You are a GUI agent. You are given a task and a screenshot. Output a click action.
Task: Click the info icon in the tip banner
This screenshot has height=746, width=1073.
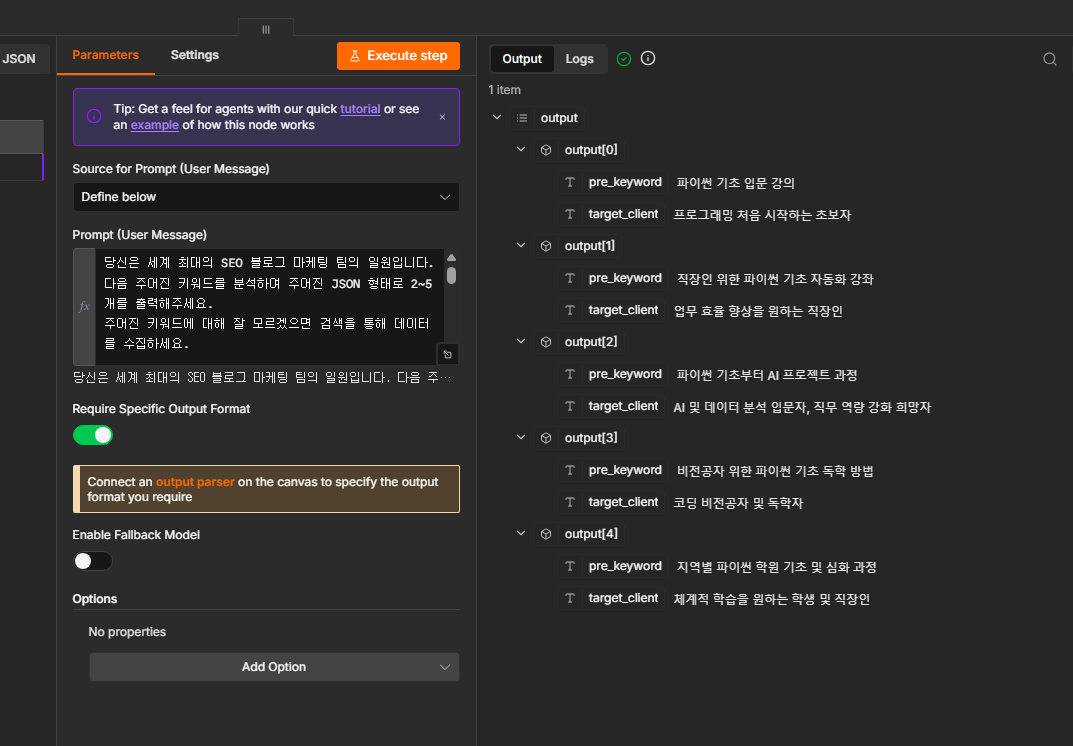click(94, 116)
